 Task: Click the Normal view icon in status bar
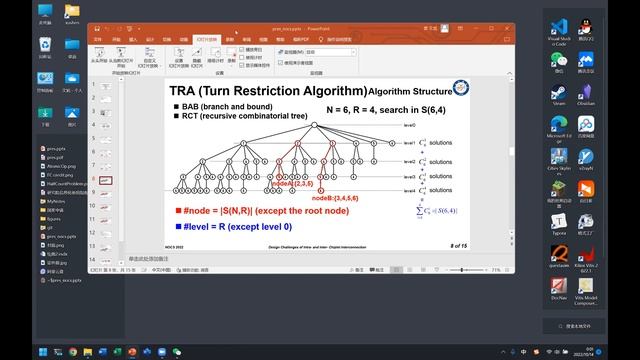[396, 270]
